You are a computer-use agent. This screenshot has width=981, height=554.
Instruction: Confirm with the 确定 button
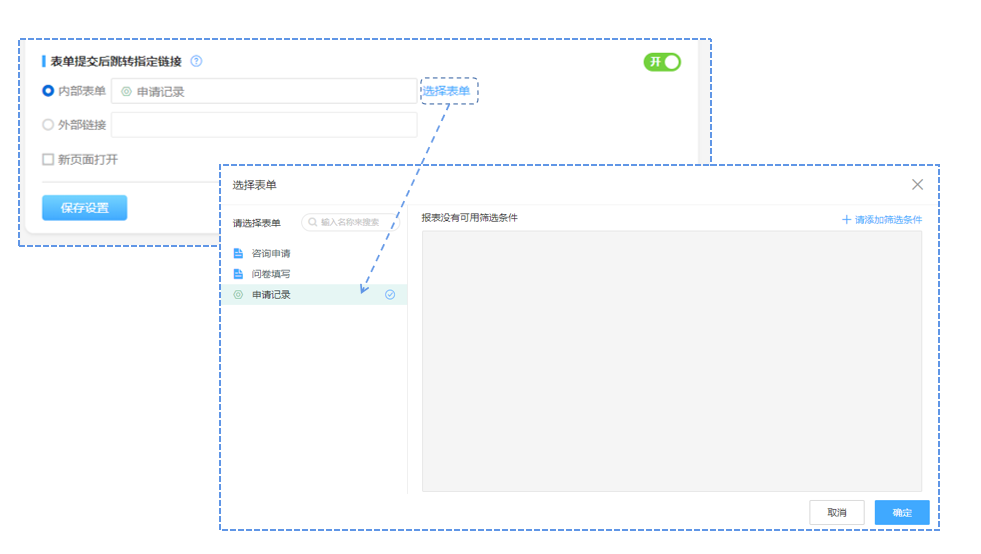click(901, 512)
